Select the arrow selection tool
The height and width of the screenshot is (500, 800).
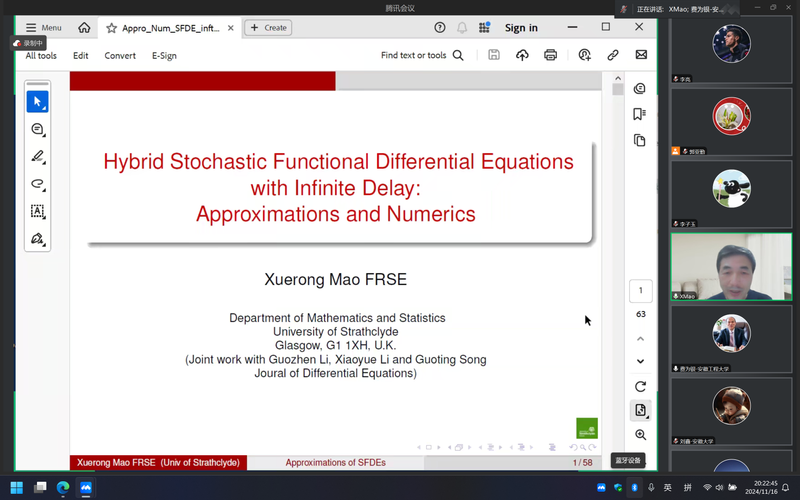[x=37, y=102]
